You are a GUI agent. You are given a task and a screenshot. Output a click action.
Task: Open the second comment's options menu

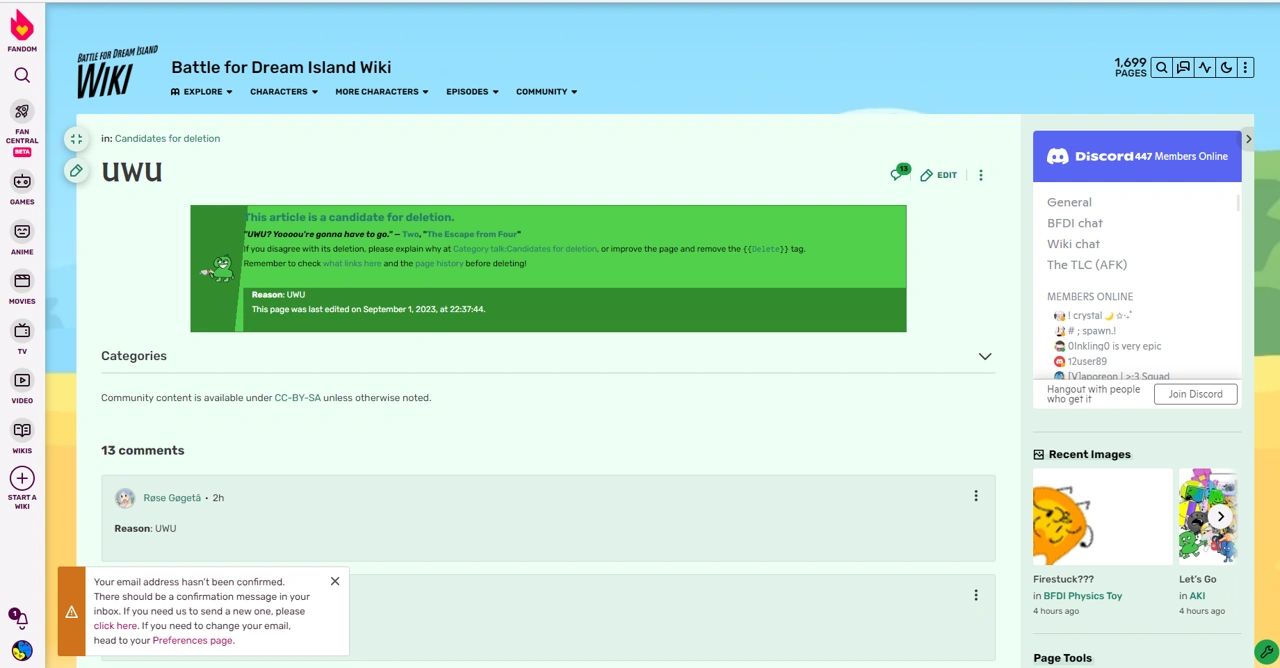[976, 595]
